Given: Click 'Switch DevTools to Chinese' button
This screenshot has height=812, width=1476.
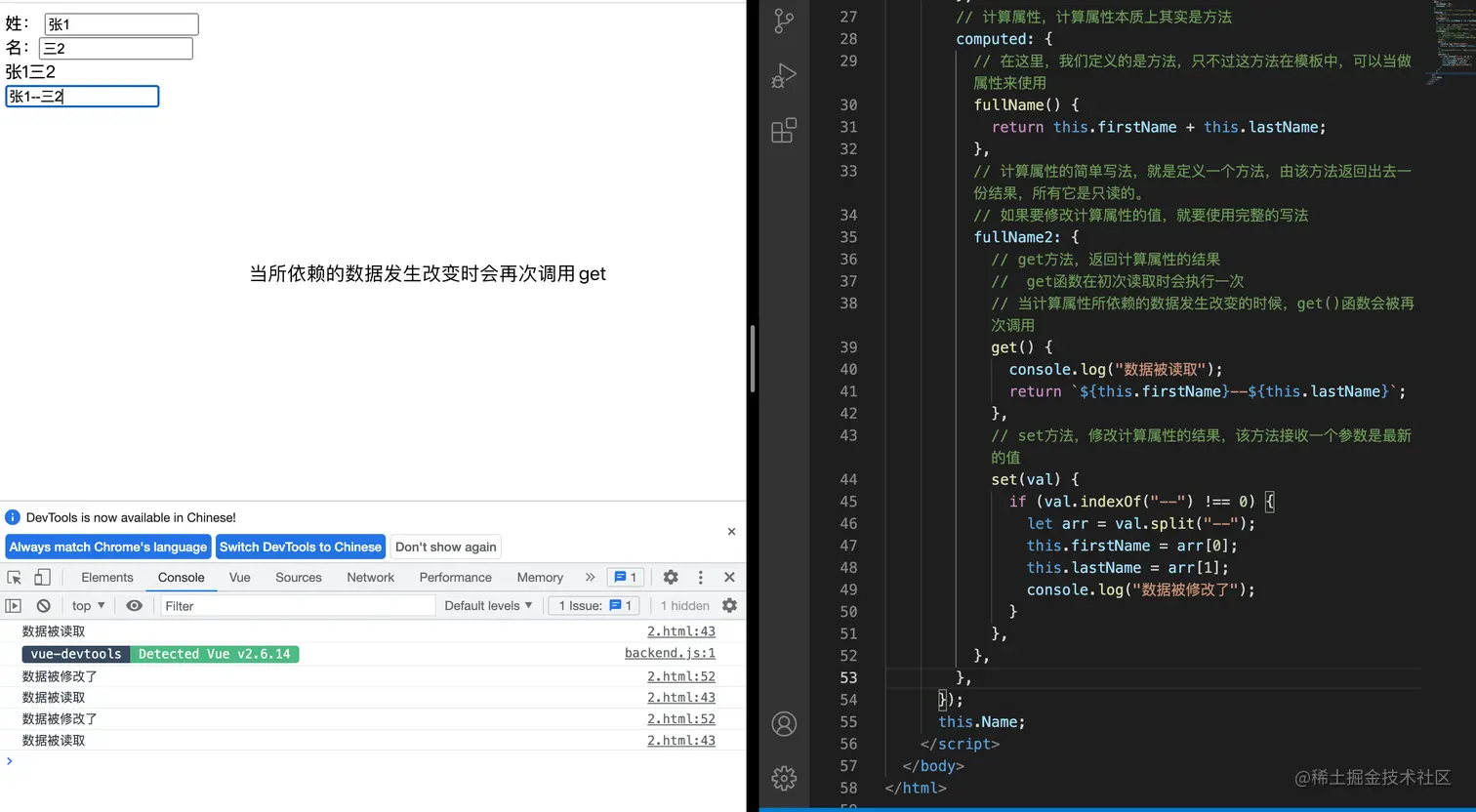Looking at the screenshot, I should [301, 548].
